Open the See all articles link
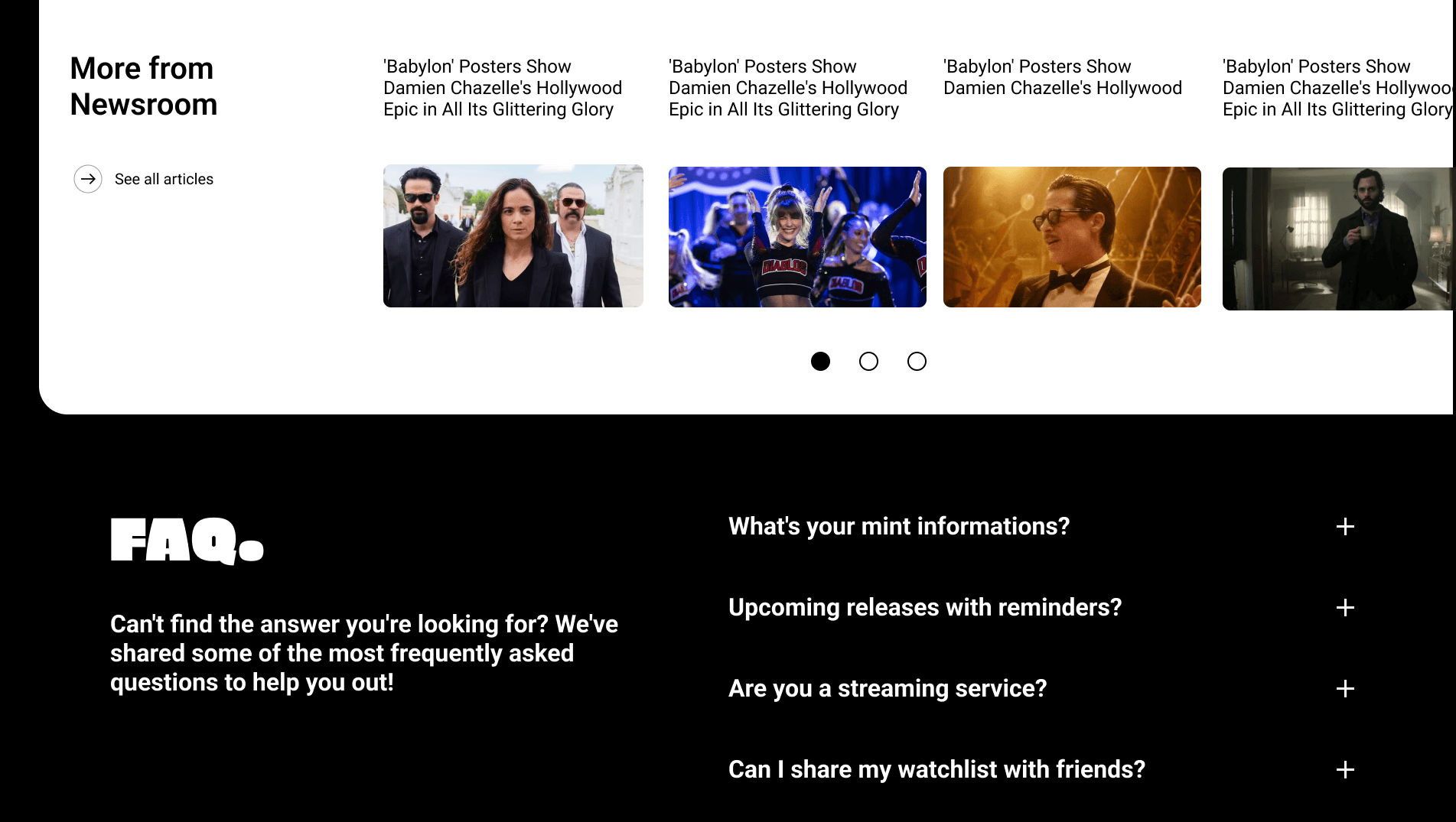The image size is (1456, 822). pyautogui.click(x=164, y=179)
